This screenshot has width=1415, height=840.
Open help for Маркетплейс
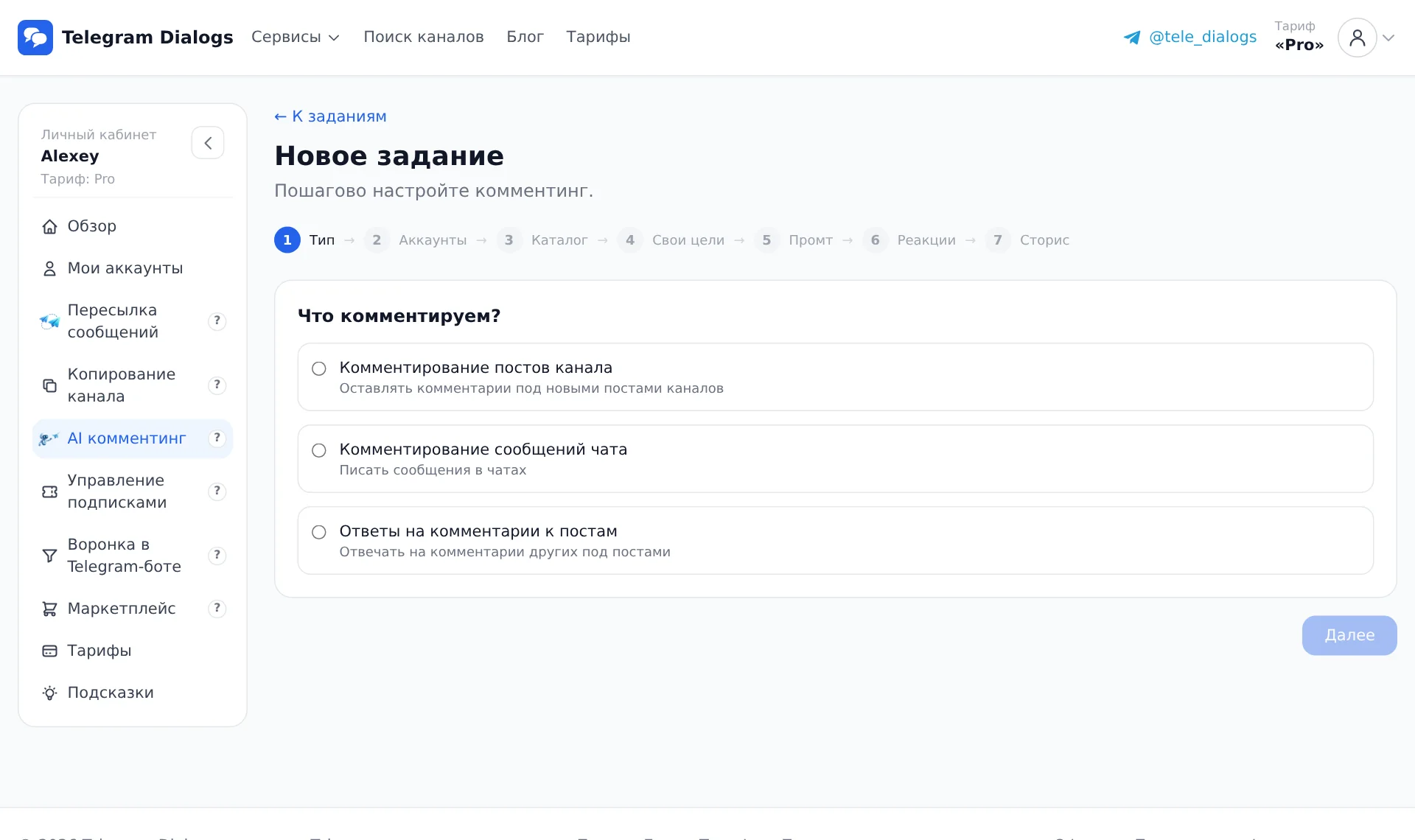(217, 608)
